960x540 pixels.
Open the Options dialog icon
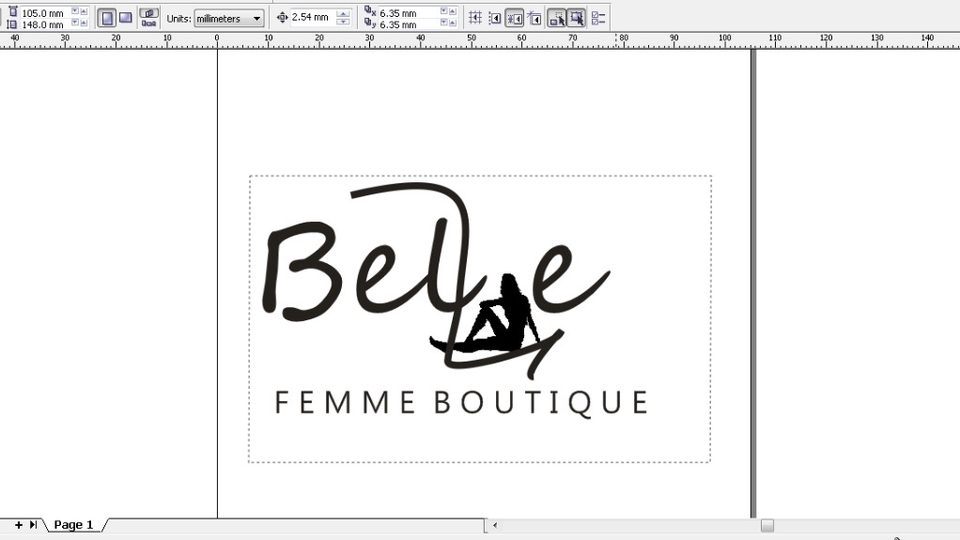point(598,18)
